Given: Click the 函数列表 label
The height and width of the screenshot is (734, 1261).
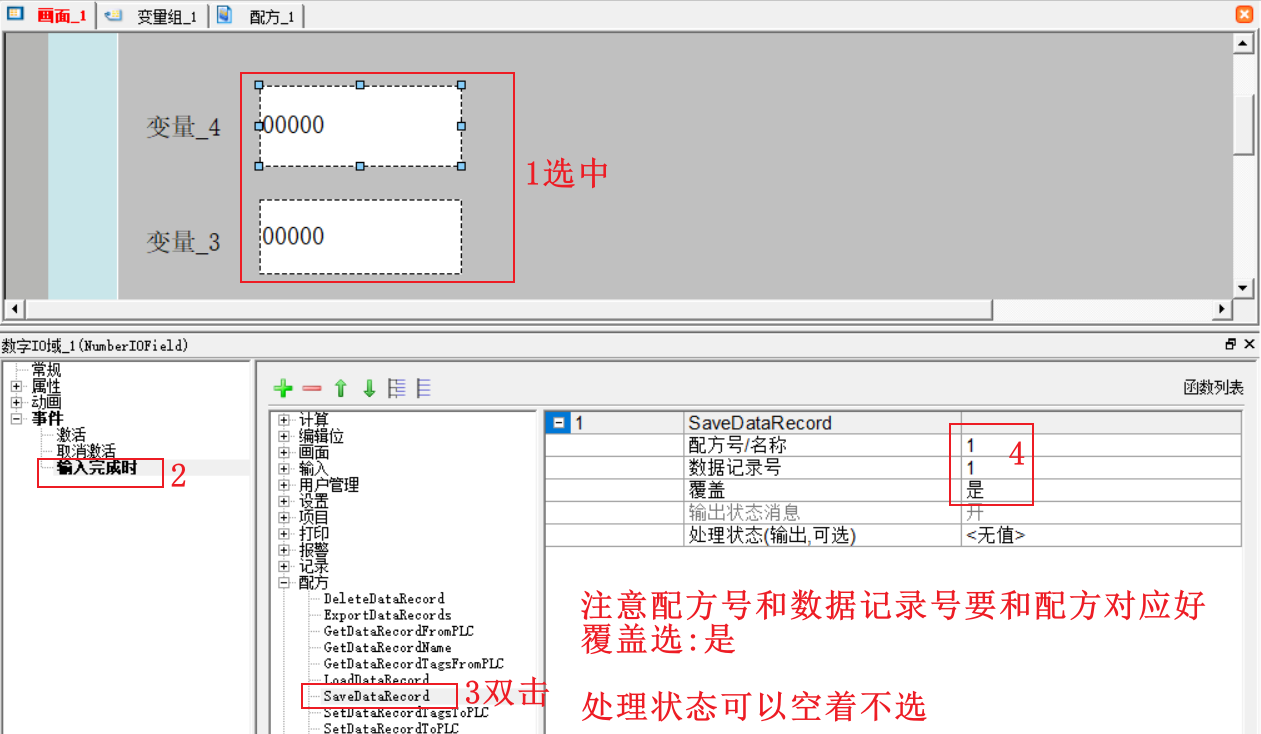Looking at the screenshot, I should click(x=1213, y=388).
